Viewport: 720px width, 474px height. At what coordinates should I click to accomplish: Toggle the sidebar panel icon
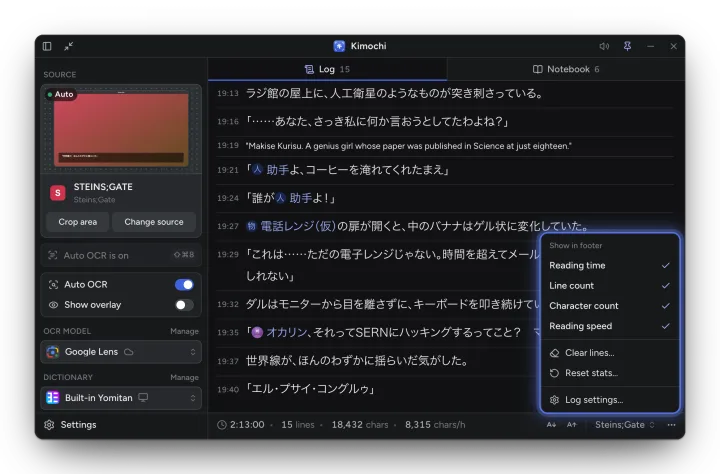coord(47,46)
